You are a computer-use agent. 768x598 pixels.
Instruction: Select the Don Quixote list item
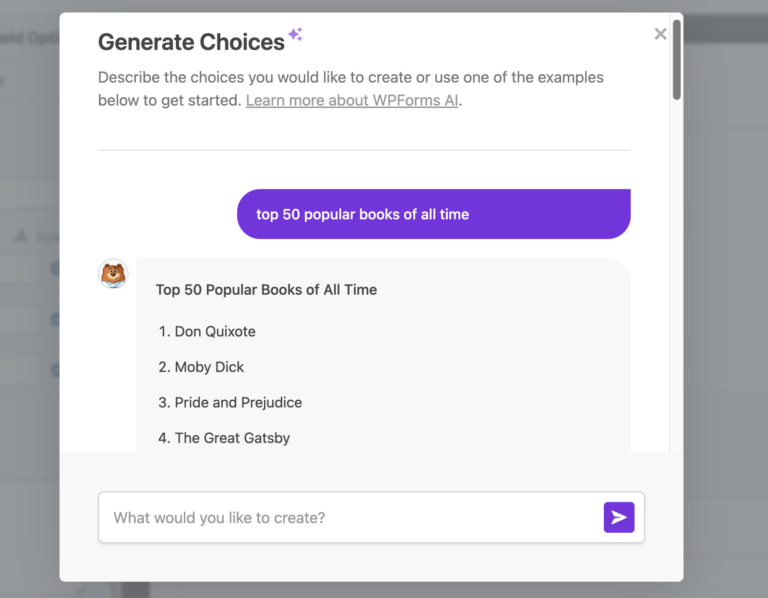[x=214, y=331]
